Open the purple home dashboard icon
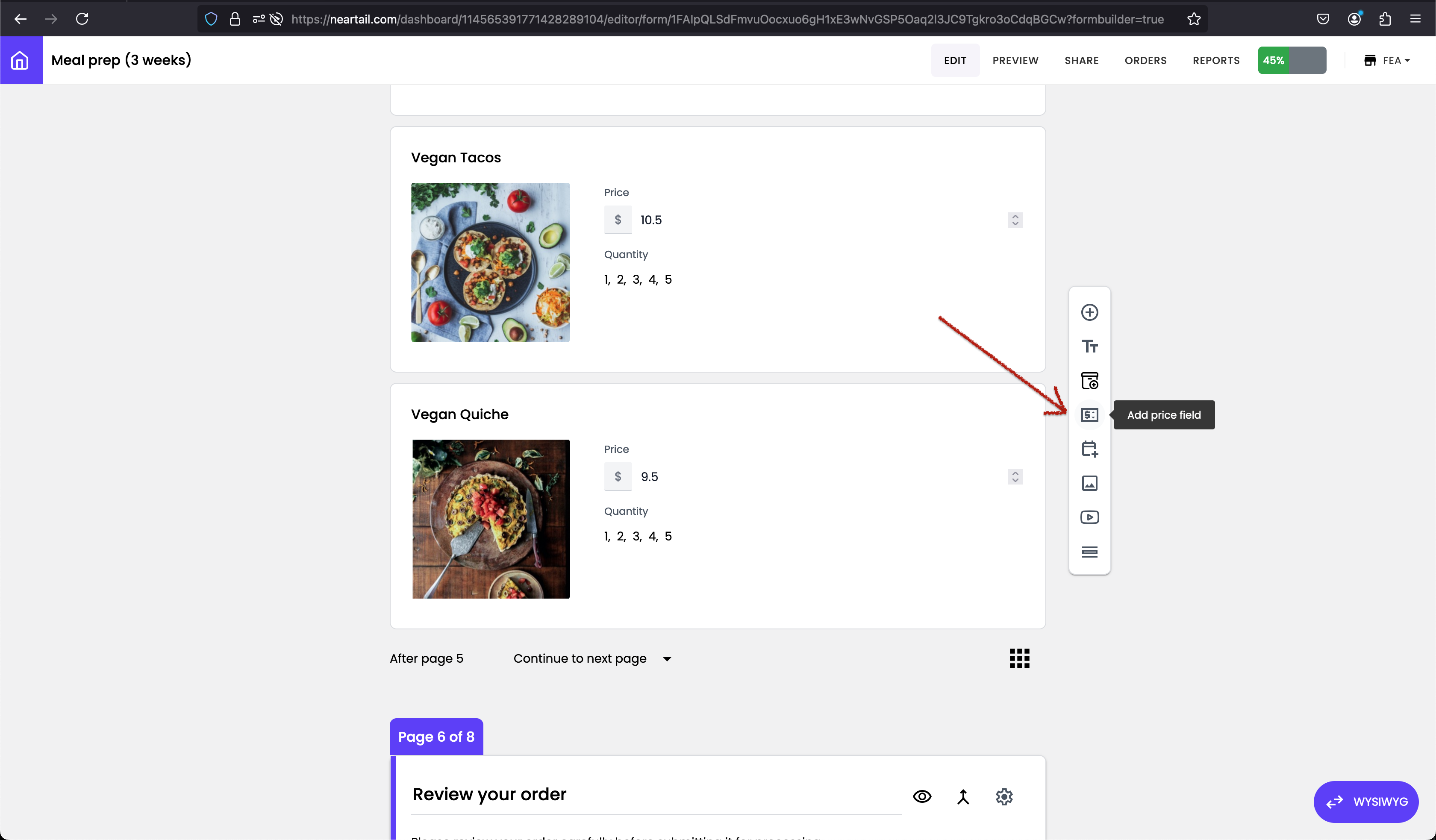 (x=21, y=60)
